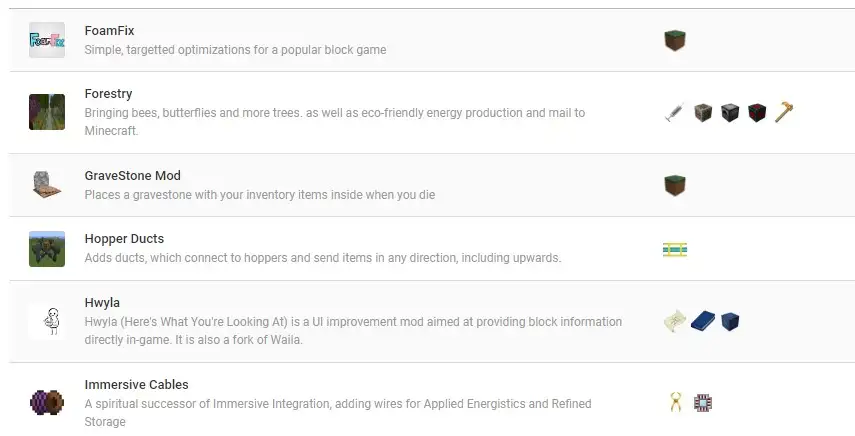Open the GraveStone Mod title link
This screenshot has height=436, width=855.
pos(133,175)
